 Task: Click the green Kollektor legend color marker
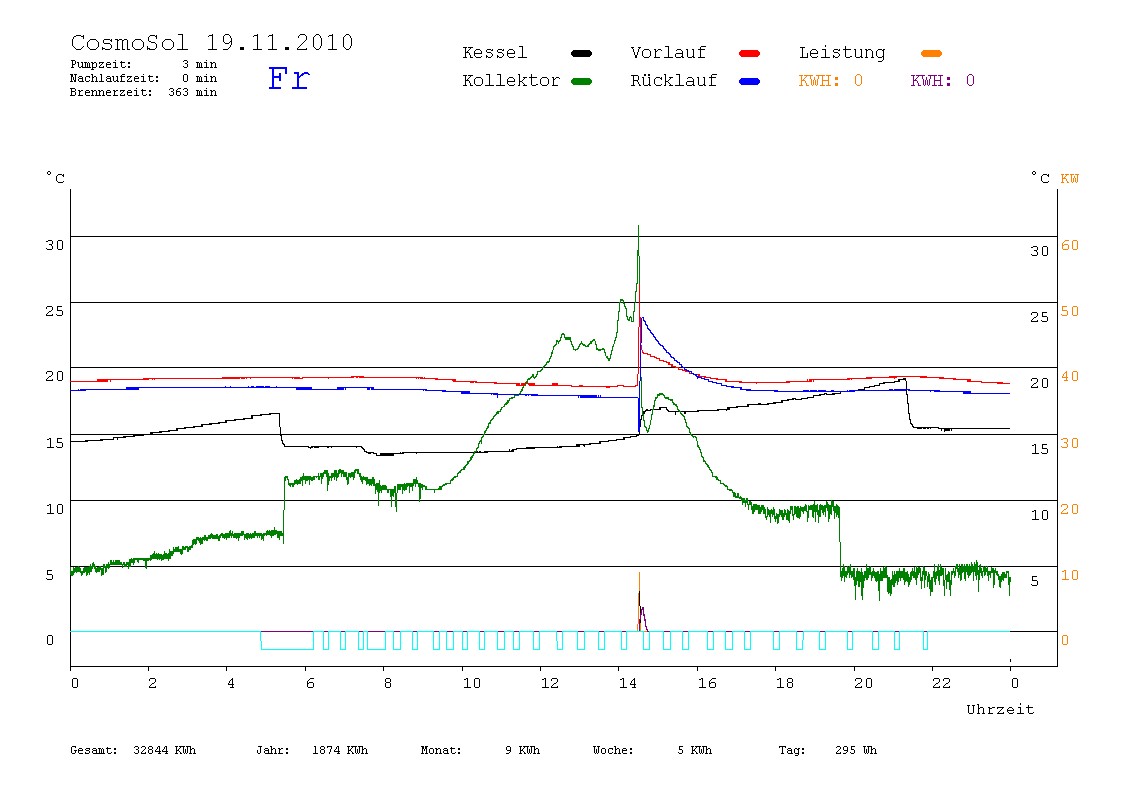[581, 81]
